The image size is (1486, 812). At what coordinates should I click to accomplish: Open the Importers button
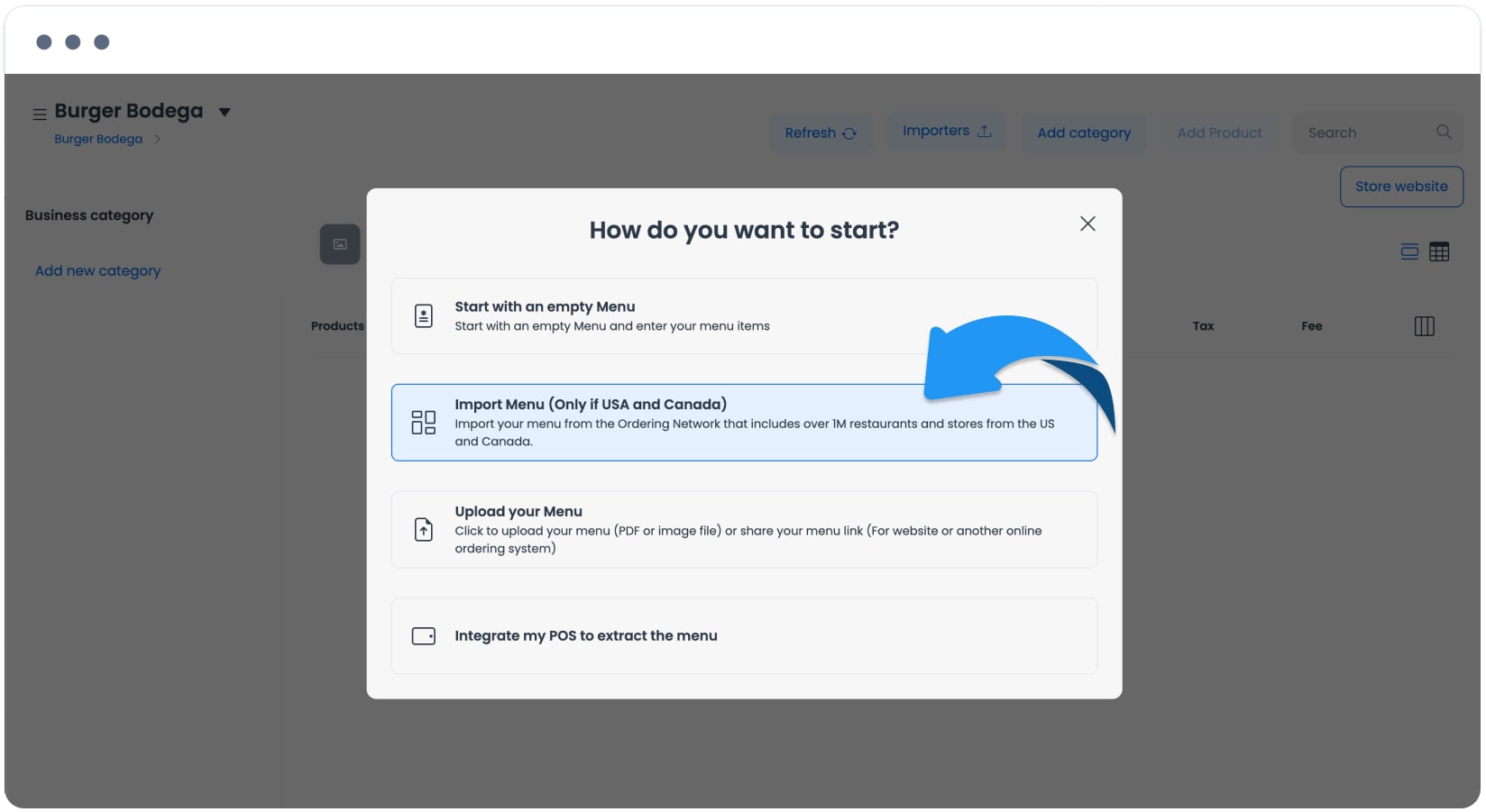947,132
